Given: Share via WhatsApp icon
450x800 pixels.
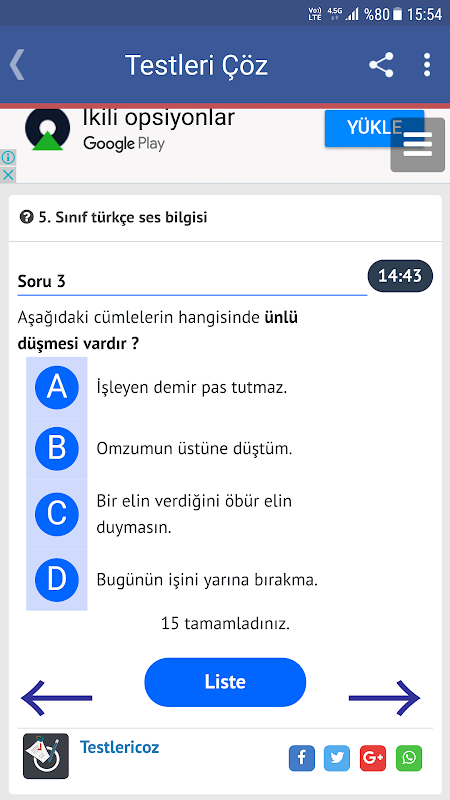Looking at the screenshot, I should tap(409, 758).
